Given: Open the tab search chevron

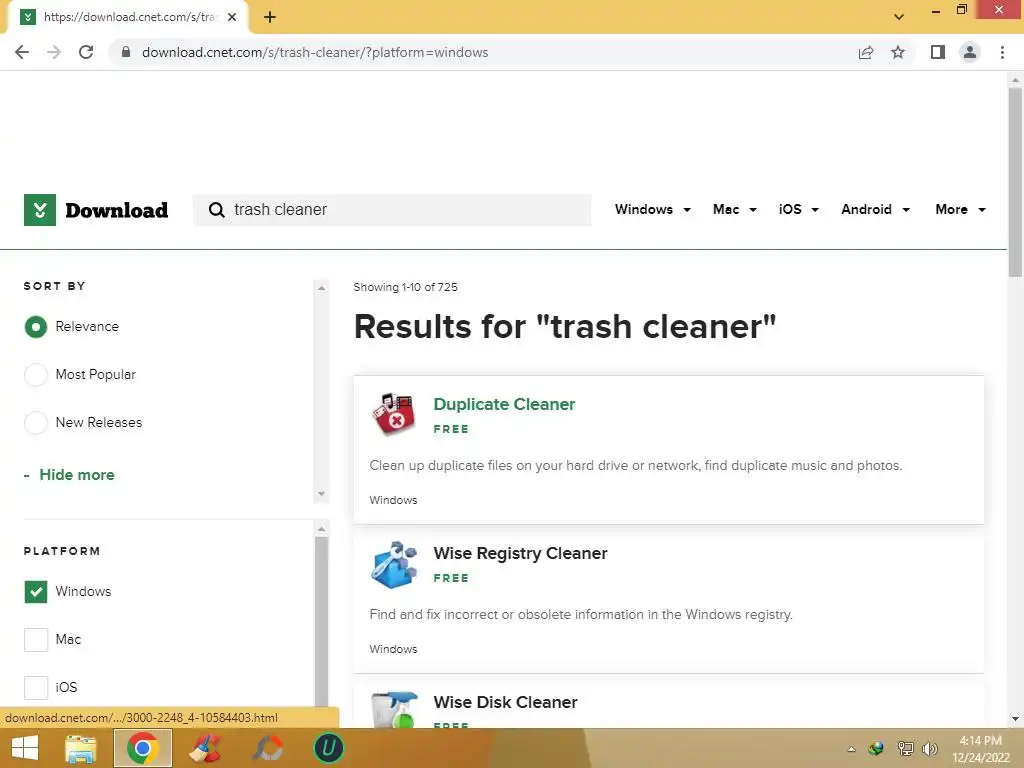Looking at the screenshot, I should point(899,17).
